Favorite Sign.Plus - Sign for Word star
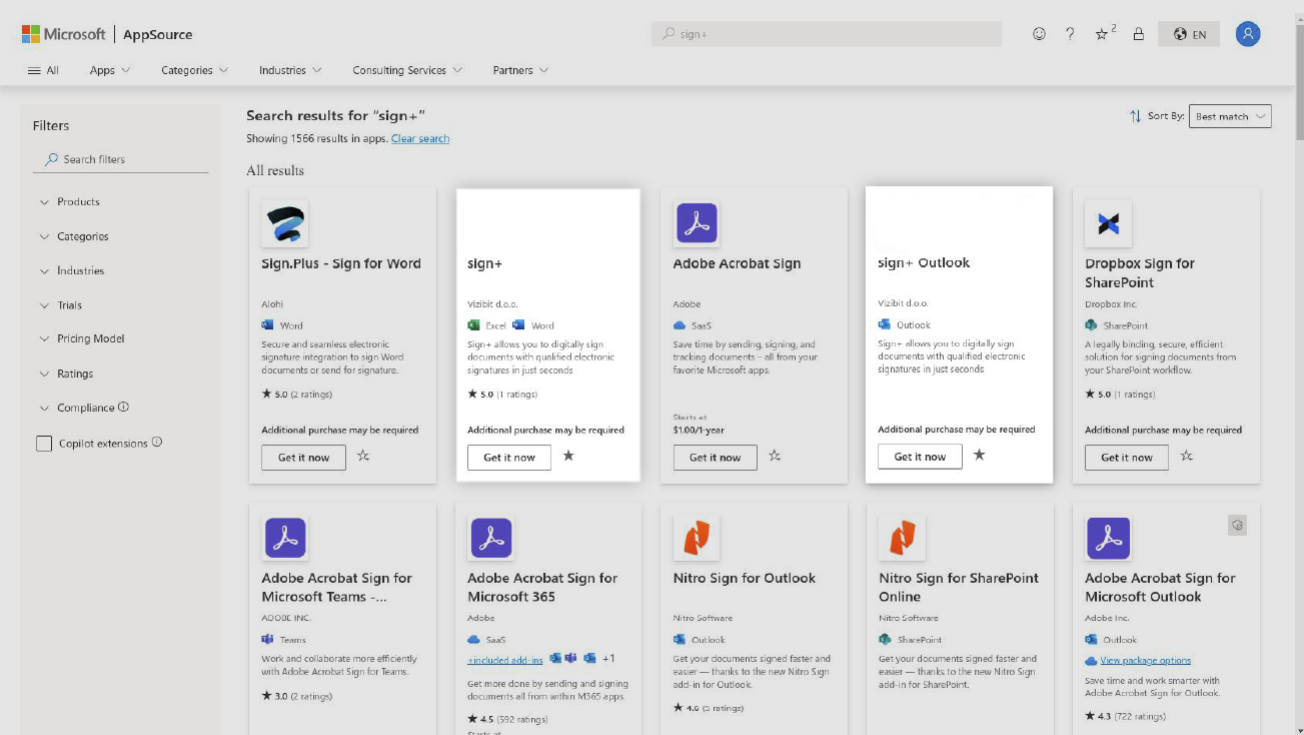 [363, 456]
